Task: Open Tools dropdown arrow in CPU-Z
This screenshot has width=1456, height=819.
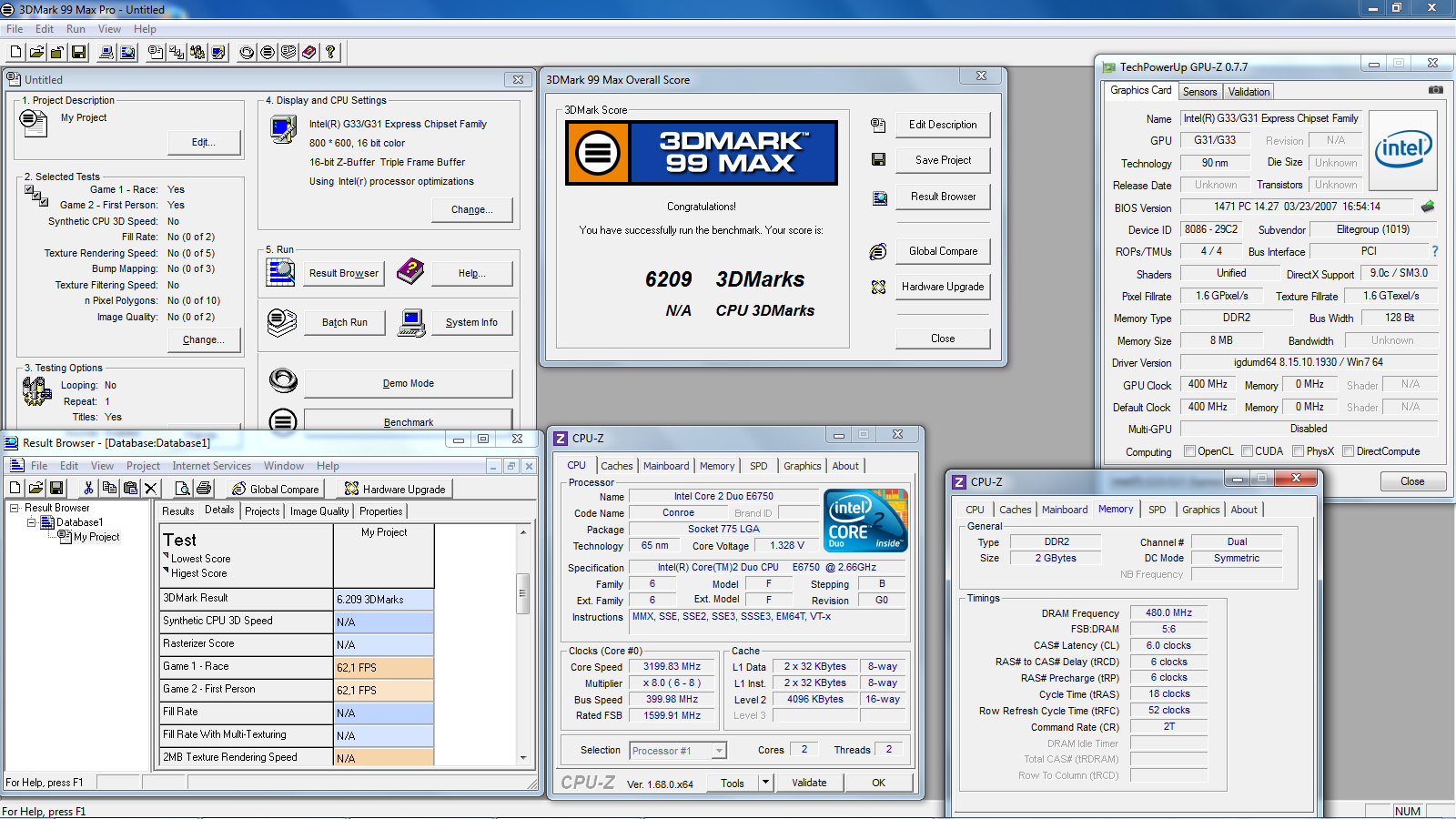Action: click(765, 783)
